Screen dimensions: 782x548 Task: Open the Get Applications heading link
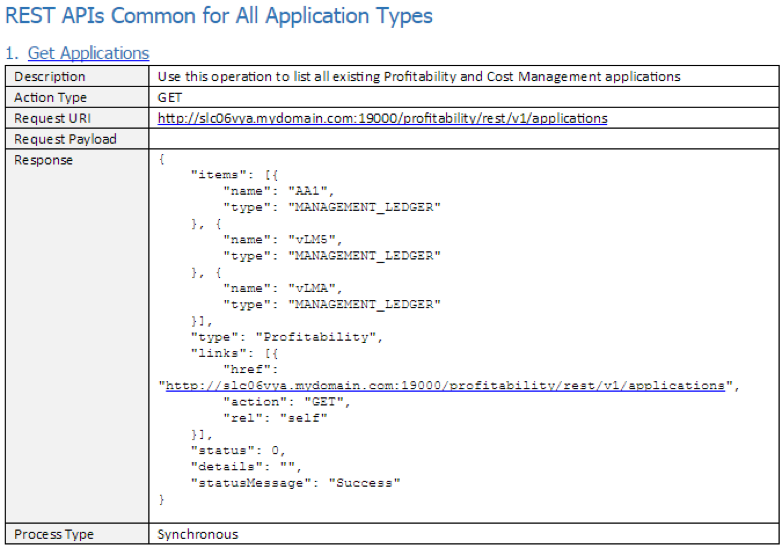(88, 53)
